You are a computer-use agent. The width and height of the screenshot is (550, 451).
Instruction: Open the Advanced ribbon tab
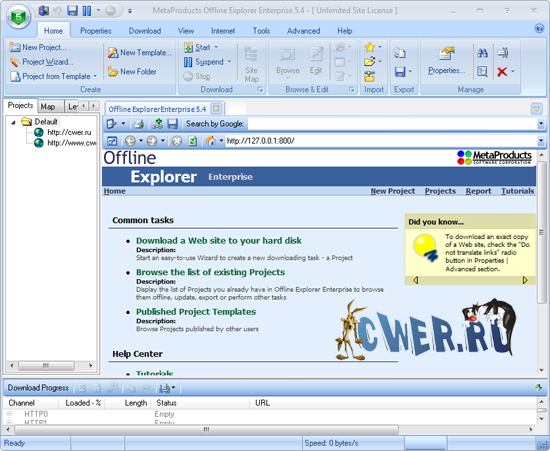tap(303, 31)
